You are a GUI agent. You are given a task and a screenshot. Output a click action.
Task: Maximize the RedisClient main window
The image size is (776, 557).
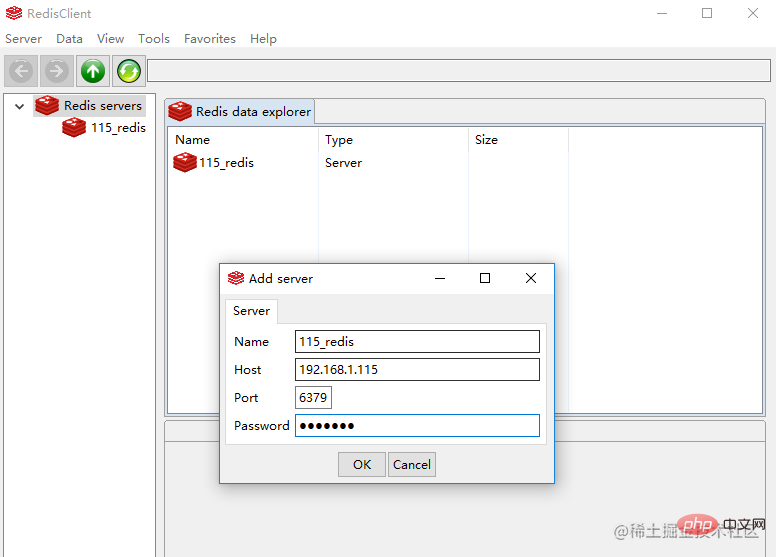click(707, 13)
